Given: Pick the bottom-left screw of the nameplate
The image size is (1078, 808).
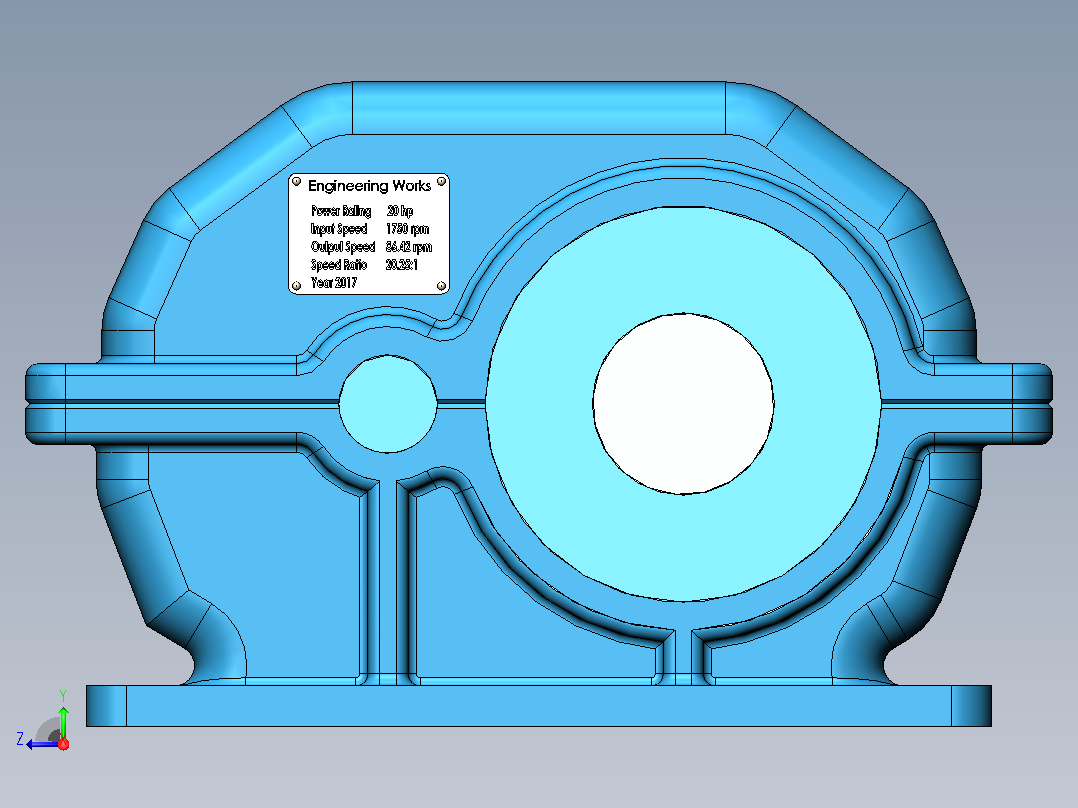Looking at the screenshot, I should [296, 285].
